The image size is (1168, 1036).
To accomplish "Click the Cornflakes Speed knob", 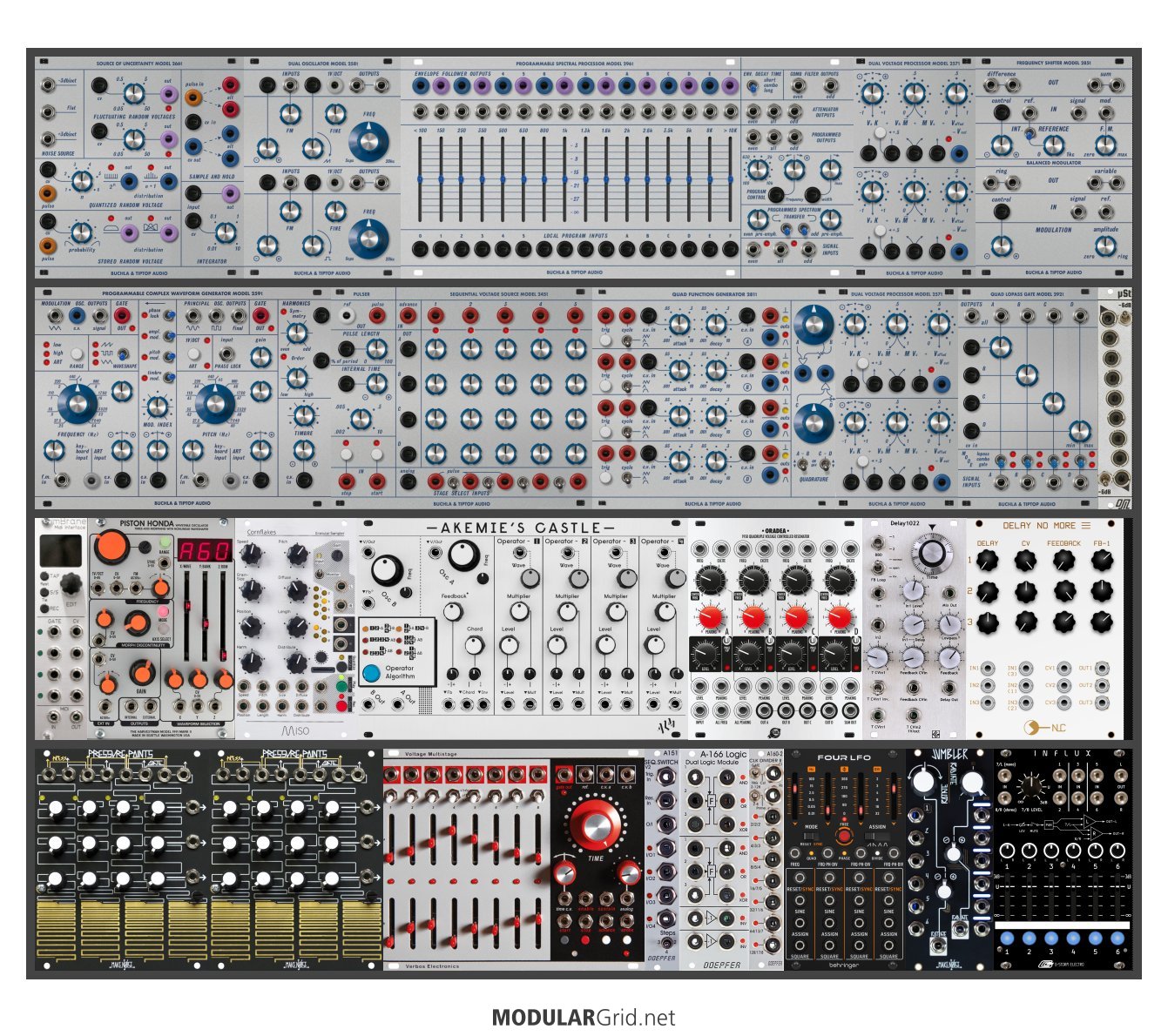I will click(252, 555).
